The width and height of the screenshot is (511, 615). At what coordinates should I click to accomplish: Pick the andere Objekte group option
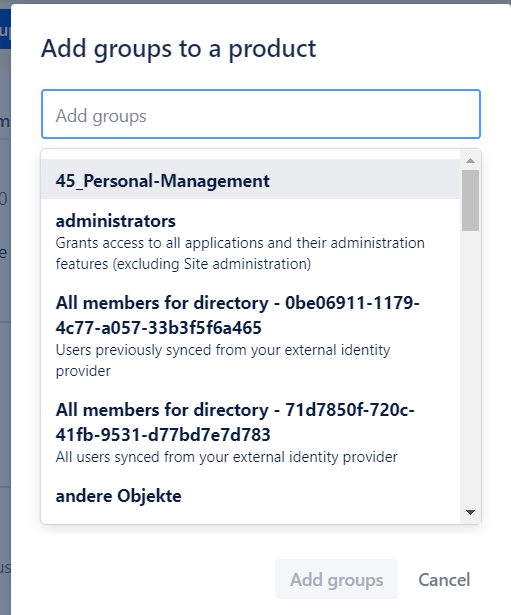point(251,496)
